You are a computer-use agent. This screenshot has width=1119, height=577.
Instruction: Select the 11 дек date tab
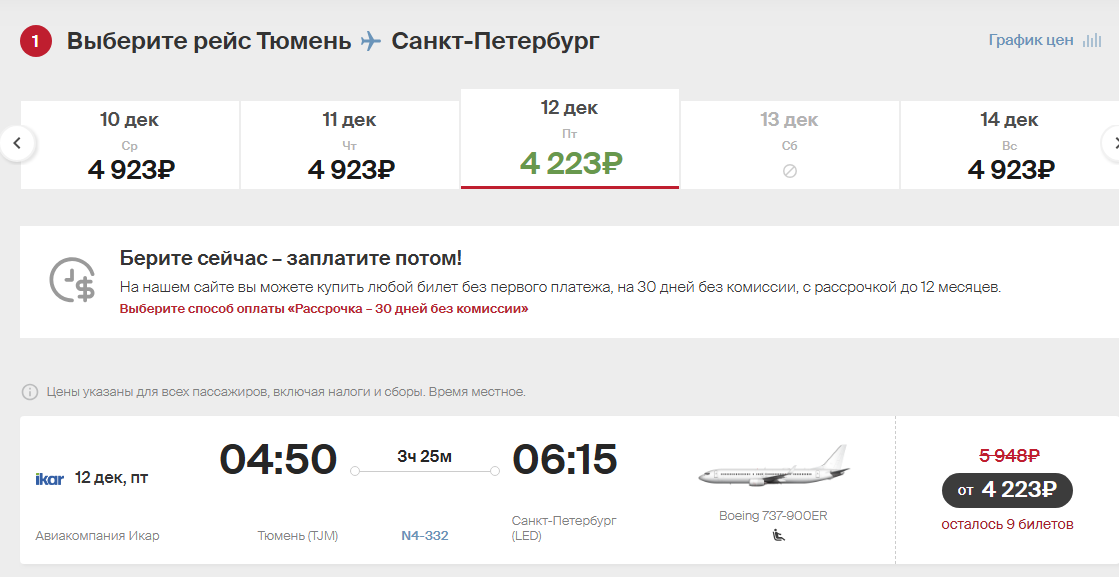tap(350, 145)
